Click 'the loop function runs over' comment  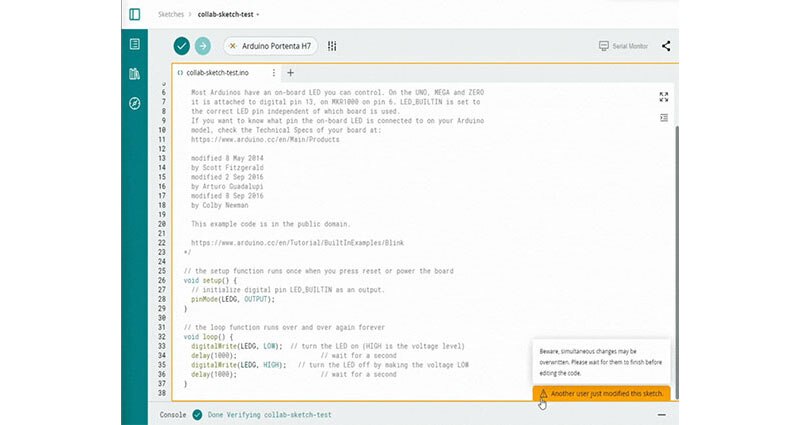[284, 327]
